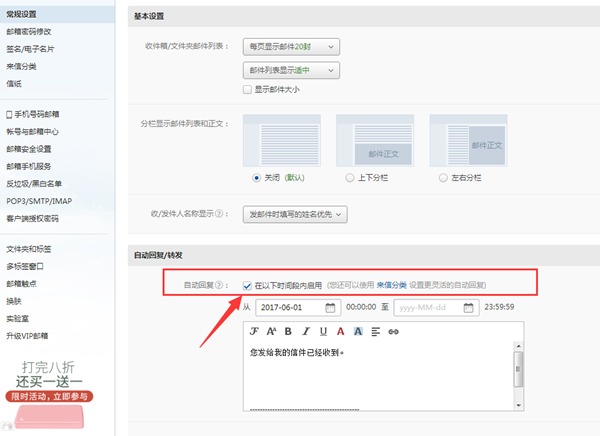Open the 邮件列表显示适中 dropdown
This screenshot has width=600, height=436.
[x=291, y=70]
